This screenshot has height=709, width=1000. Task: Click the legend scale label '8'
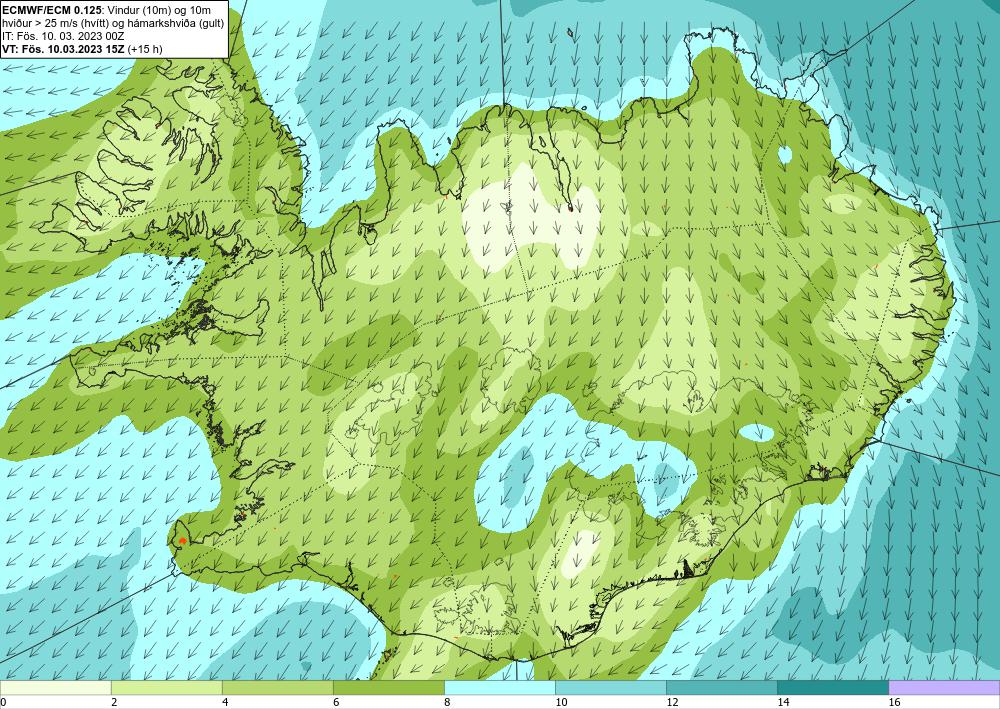(447, 703)
